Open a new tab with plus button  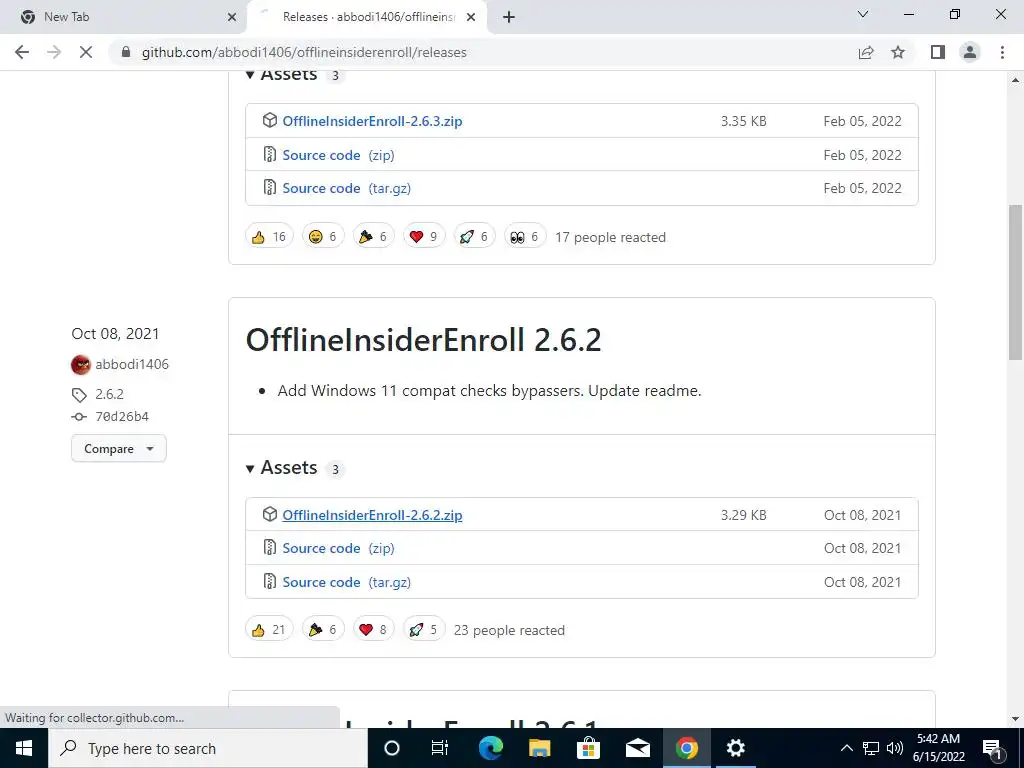coord(509,17)
